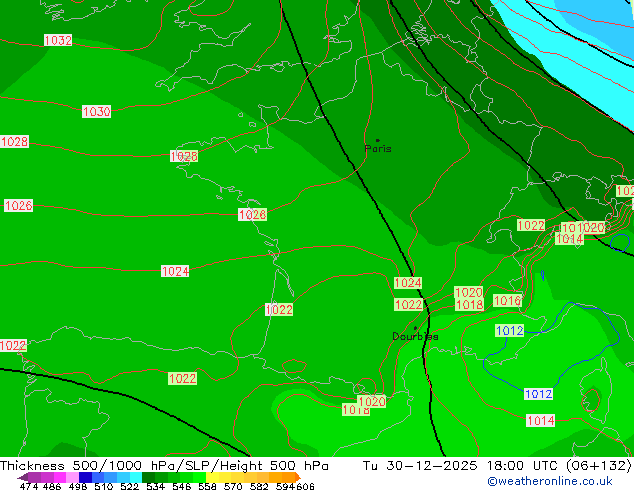Click the Dourbies city dot marker

point(415,328)
